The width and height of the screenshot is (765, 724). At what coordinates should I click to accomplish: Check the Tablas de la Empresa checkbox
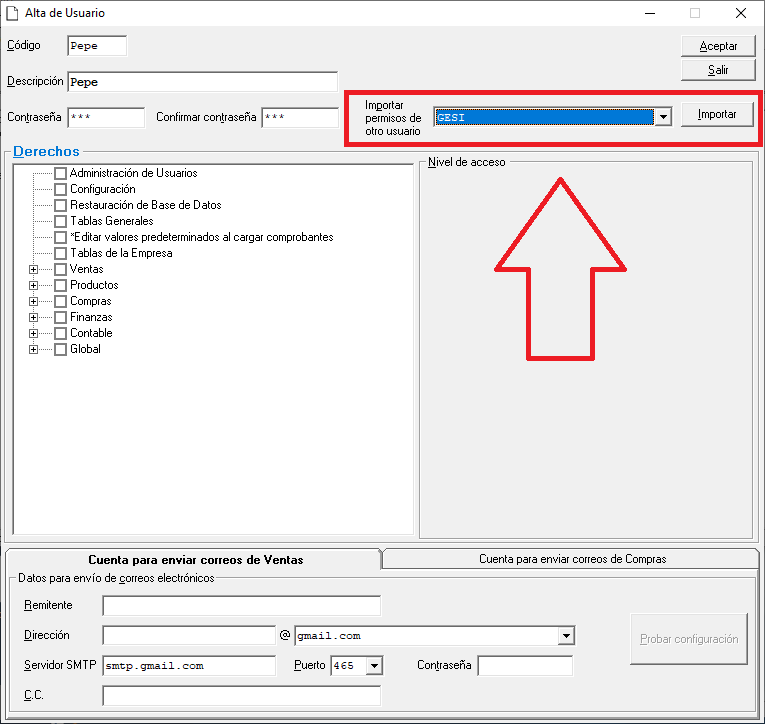[x=61, y=253]
